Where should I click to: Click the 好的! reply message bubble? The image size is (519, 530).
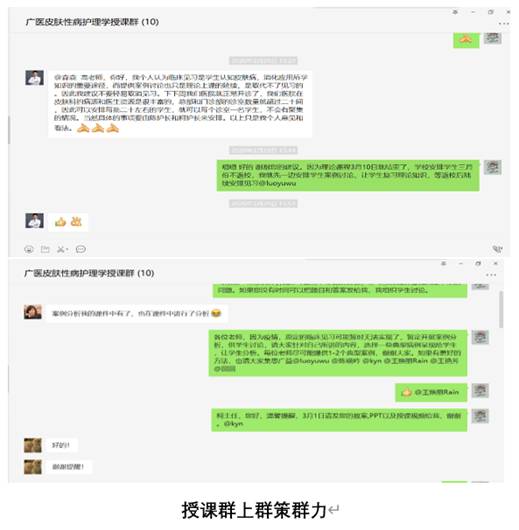[61, 445]
